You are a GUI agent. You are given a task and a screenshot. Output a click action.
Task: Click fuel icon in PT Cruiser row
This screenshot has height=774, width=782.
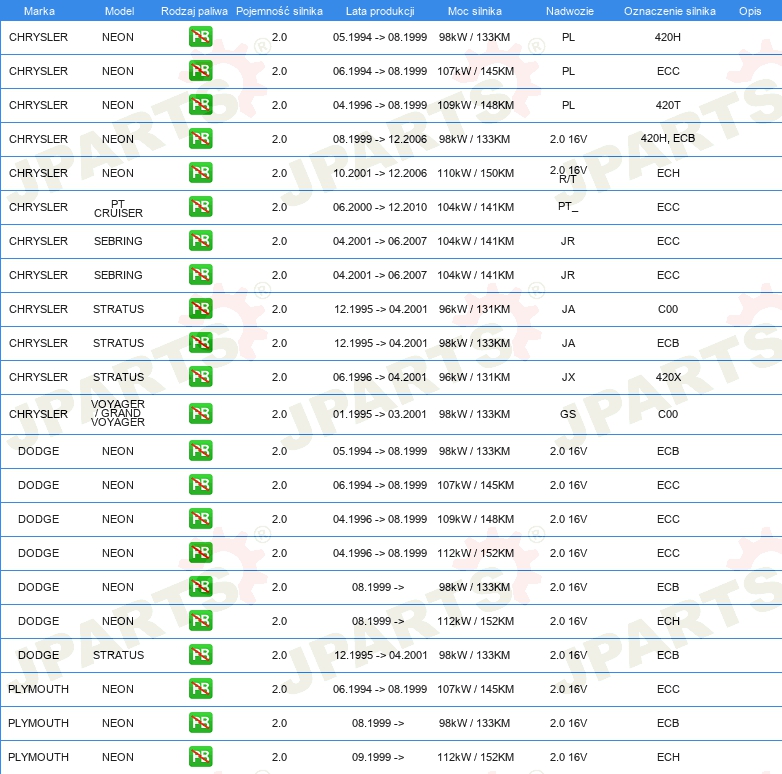click(200, 207)
